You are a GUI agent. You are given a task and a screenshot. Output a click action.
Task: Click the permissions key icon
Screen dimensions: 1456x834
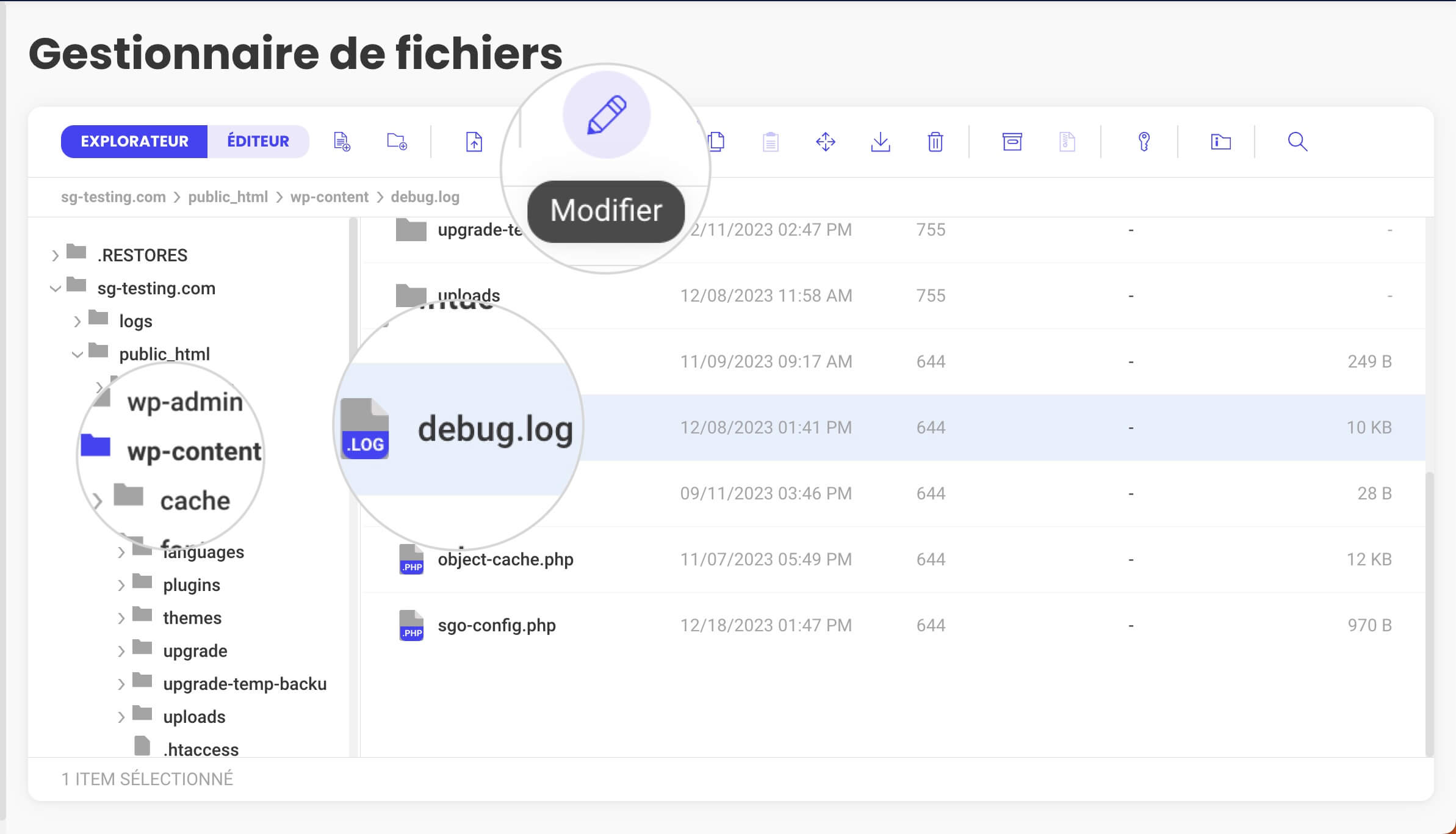(1144, 142)
